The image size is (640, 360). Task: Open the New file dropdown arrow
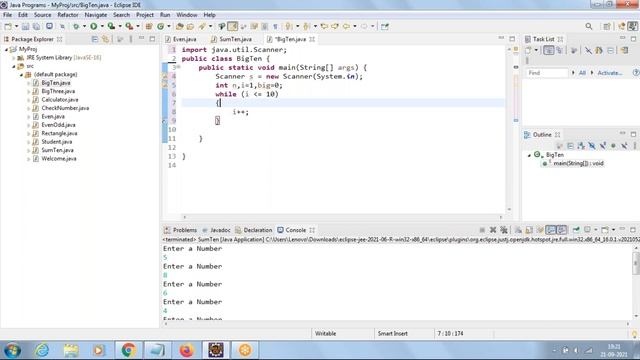(16, 27)
